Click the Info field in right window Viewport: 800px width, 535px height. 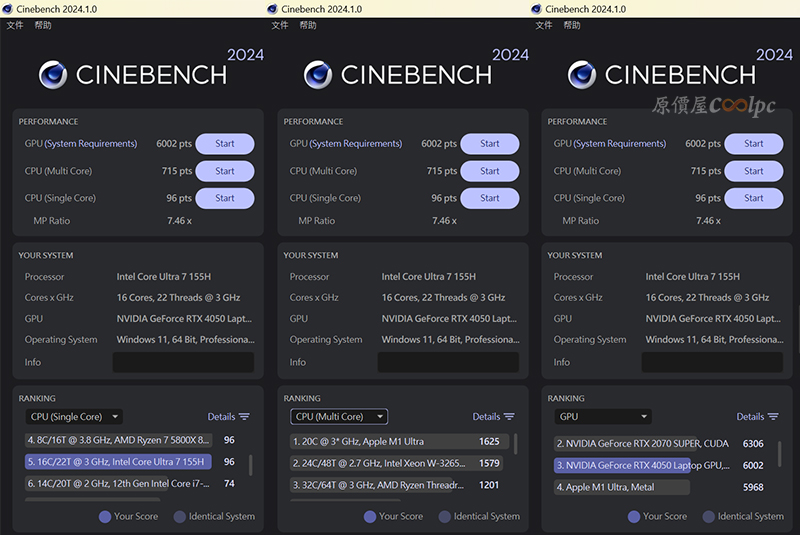point(712,362)
